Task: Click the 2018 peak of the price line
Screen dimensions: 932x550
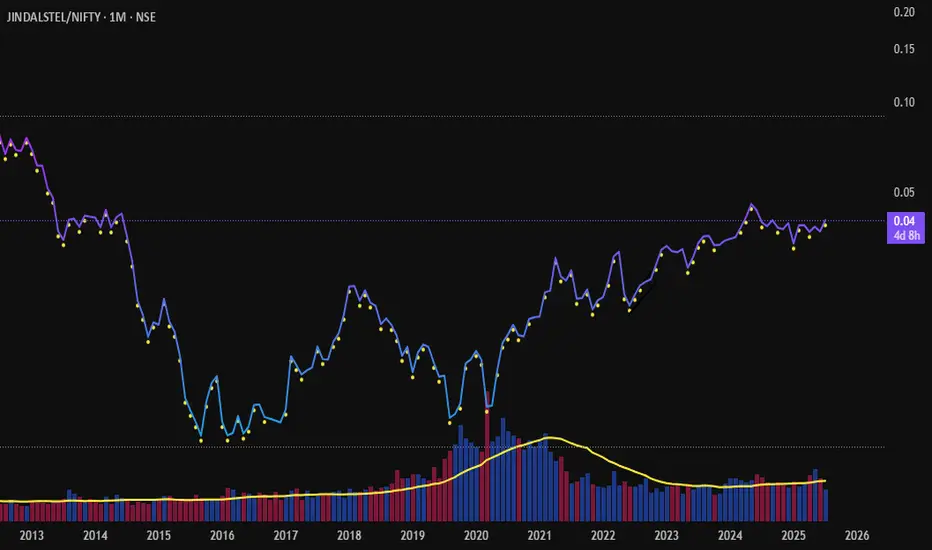Action: 352,287
